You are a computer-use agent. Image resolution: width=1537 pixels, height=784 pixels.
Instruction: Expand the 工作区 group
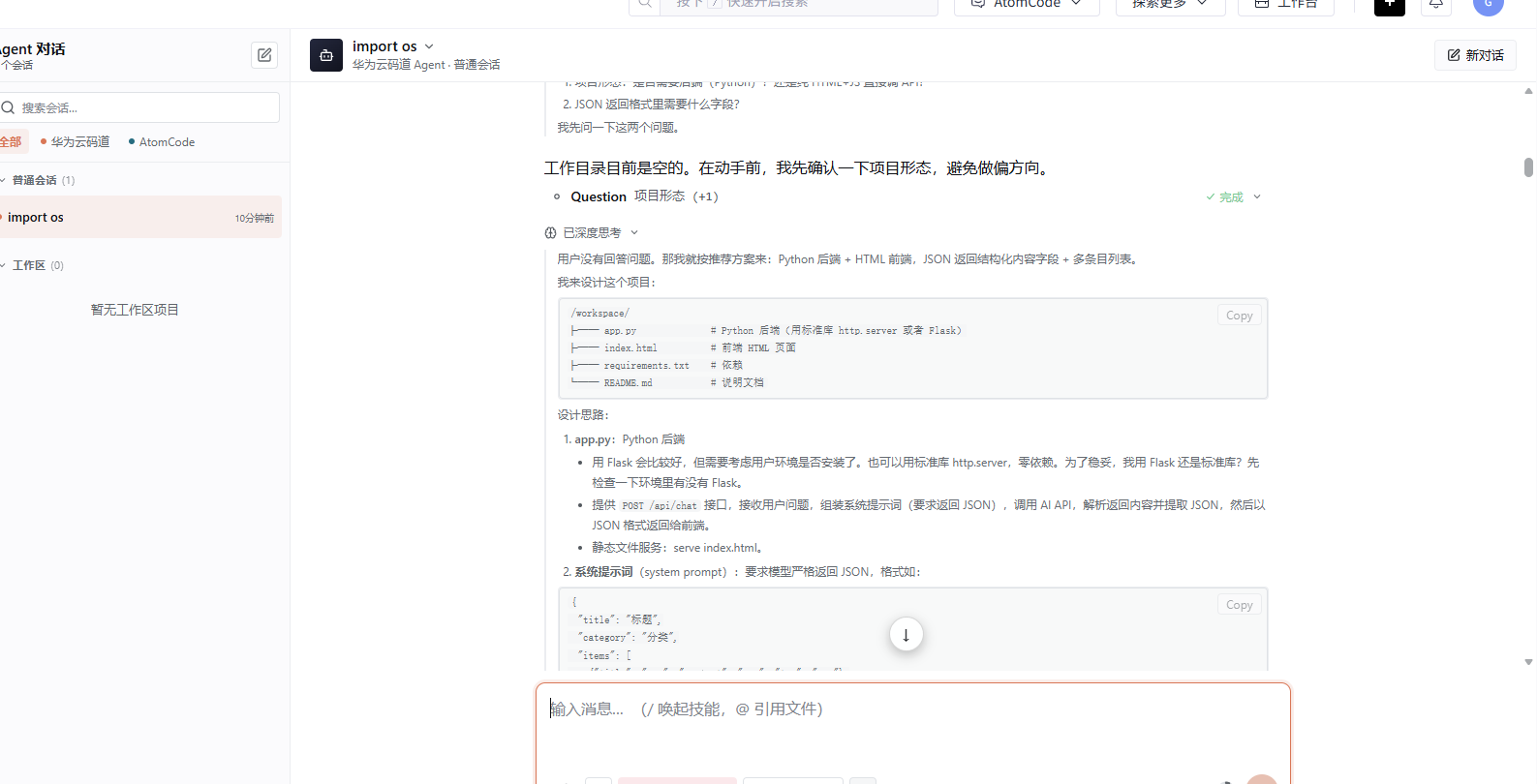click(x=4, y=265)
